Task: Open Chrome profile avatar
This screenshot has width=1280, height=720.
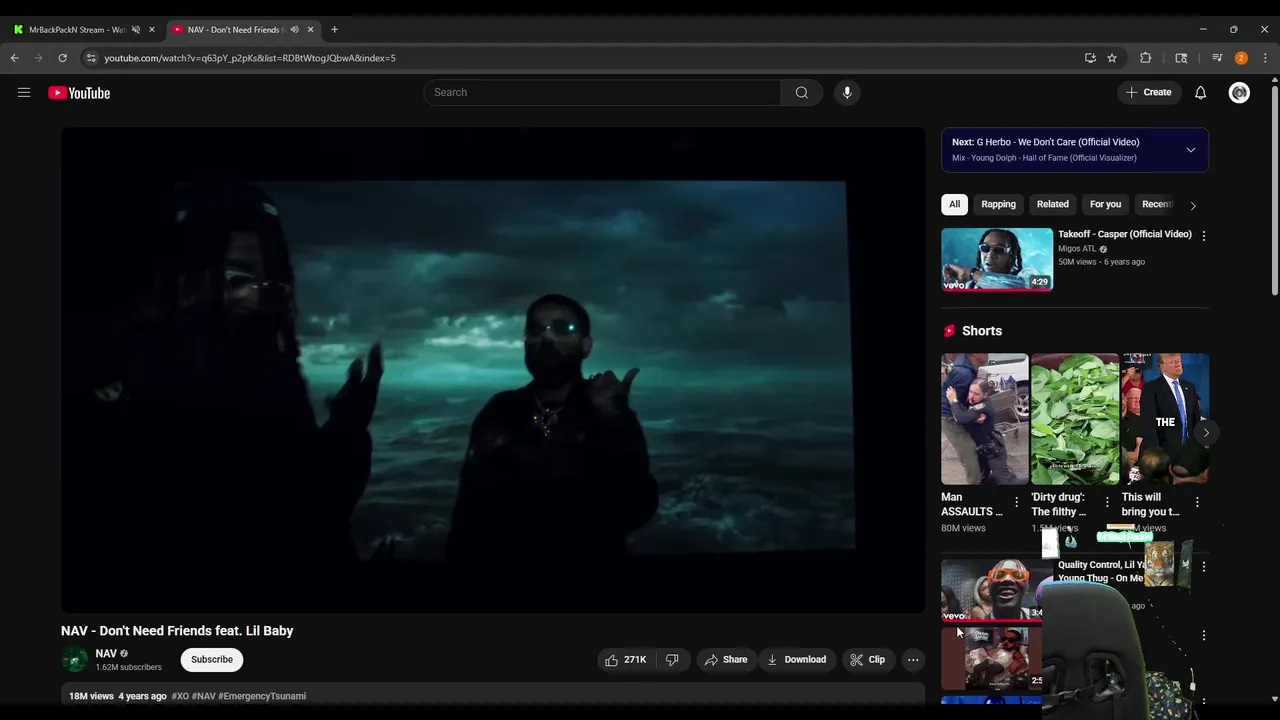Action: pos(1241,58)
